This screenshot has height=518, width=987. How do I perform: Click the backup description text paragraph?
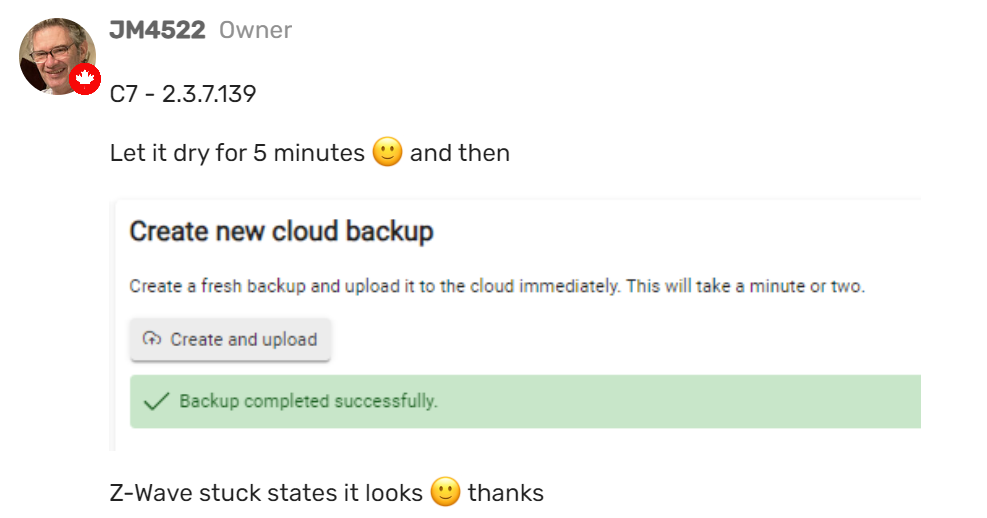tap(497, 286)
